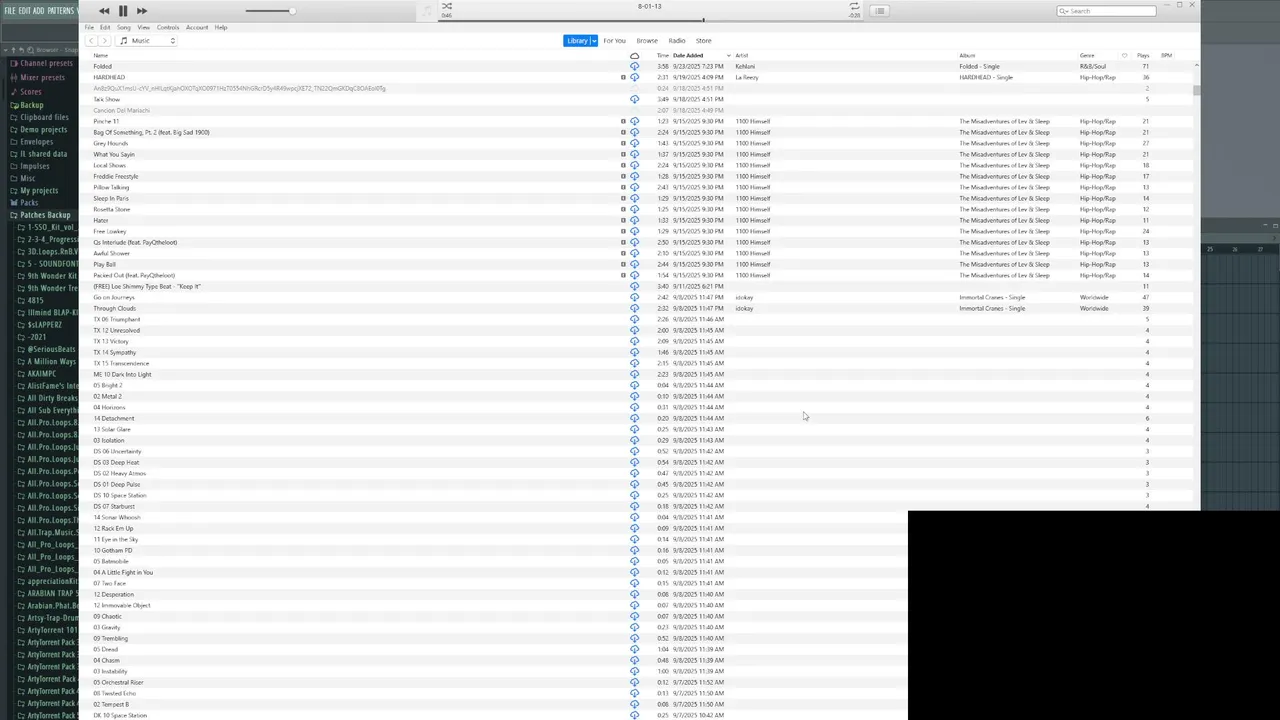Sort by the Name column header
This screenshot has width=1280, height=720.
coord(101,55)
